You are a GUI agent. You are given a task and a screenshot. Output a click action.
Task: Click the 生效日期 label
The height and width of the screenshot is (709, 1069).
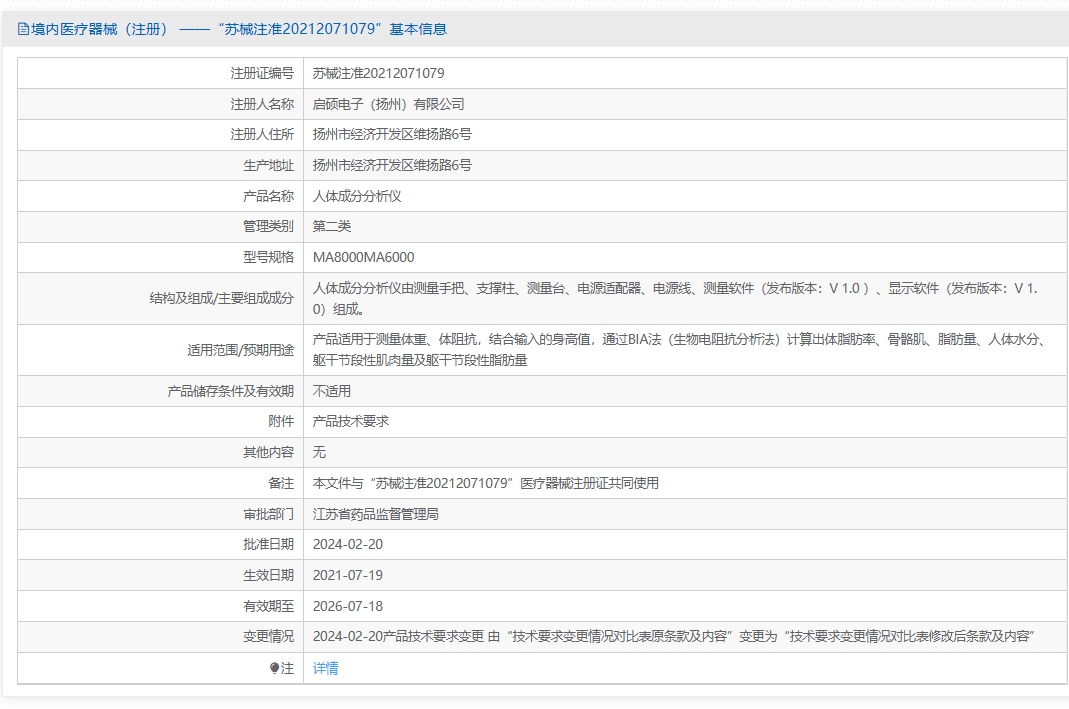point(269,575)
